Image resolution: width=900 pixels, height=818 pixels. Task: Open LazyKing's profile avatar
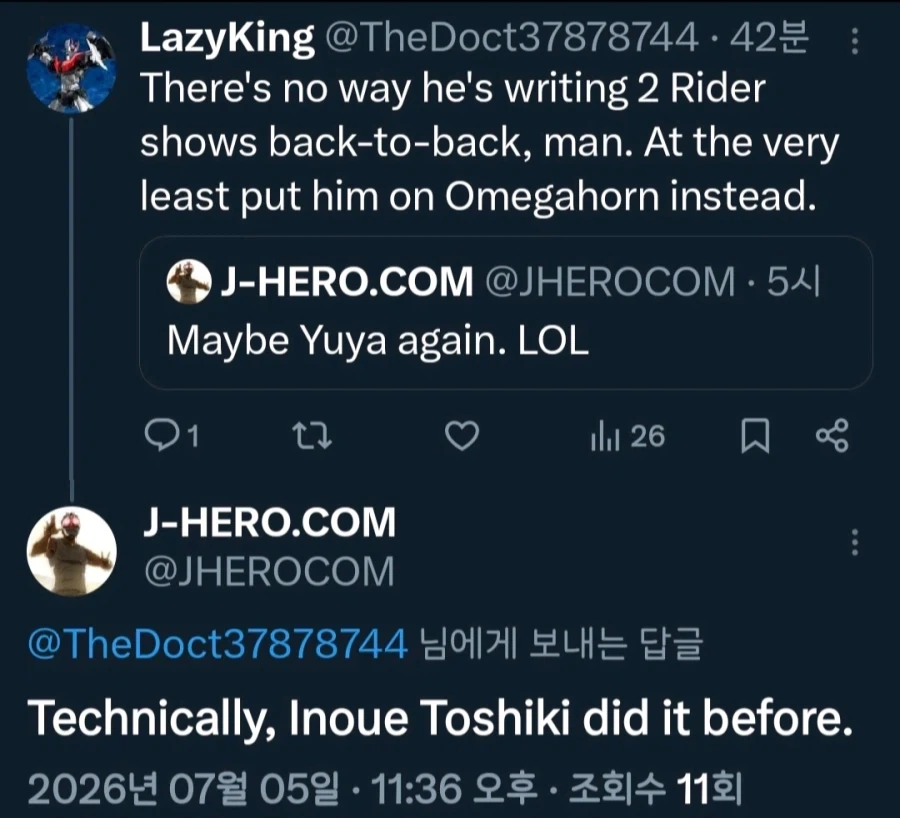(x=71, y=68)
